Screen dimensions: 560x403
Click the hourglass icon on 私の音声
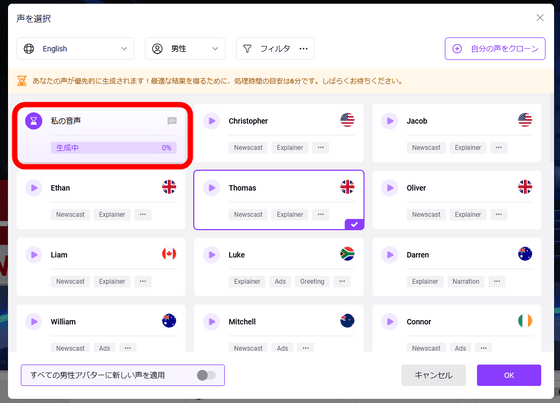[x=34, y=121]
